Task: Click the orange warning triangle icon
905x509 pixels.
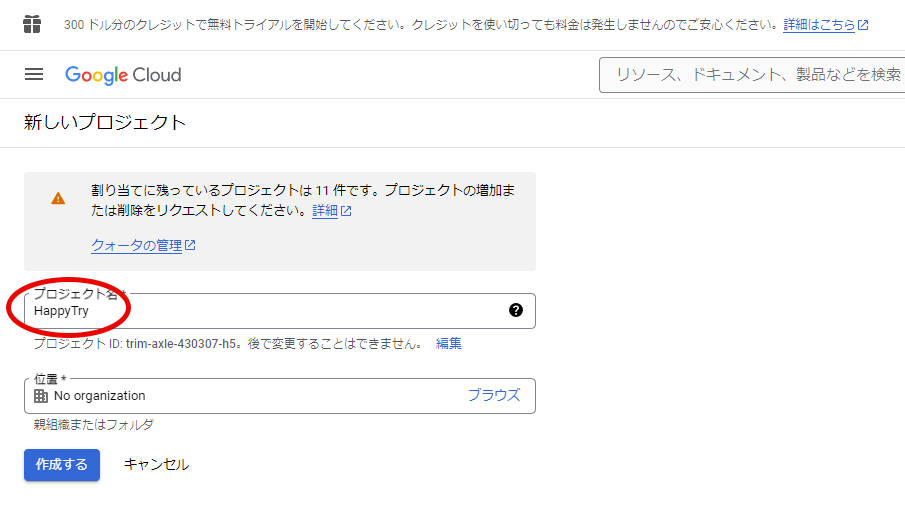Action: click(58, 198)
